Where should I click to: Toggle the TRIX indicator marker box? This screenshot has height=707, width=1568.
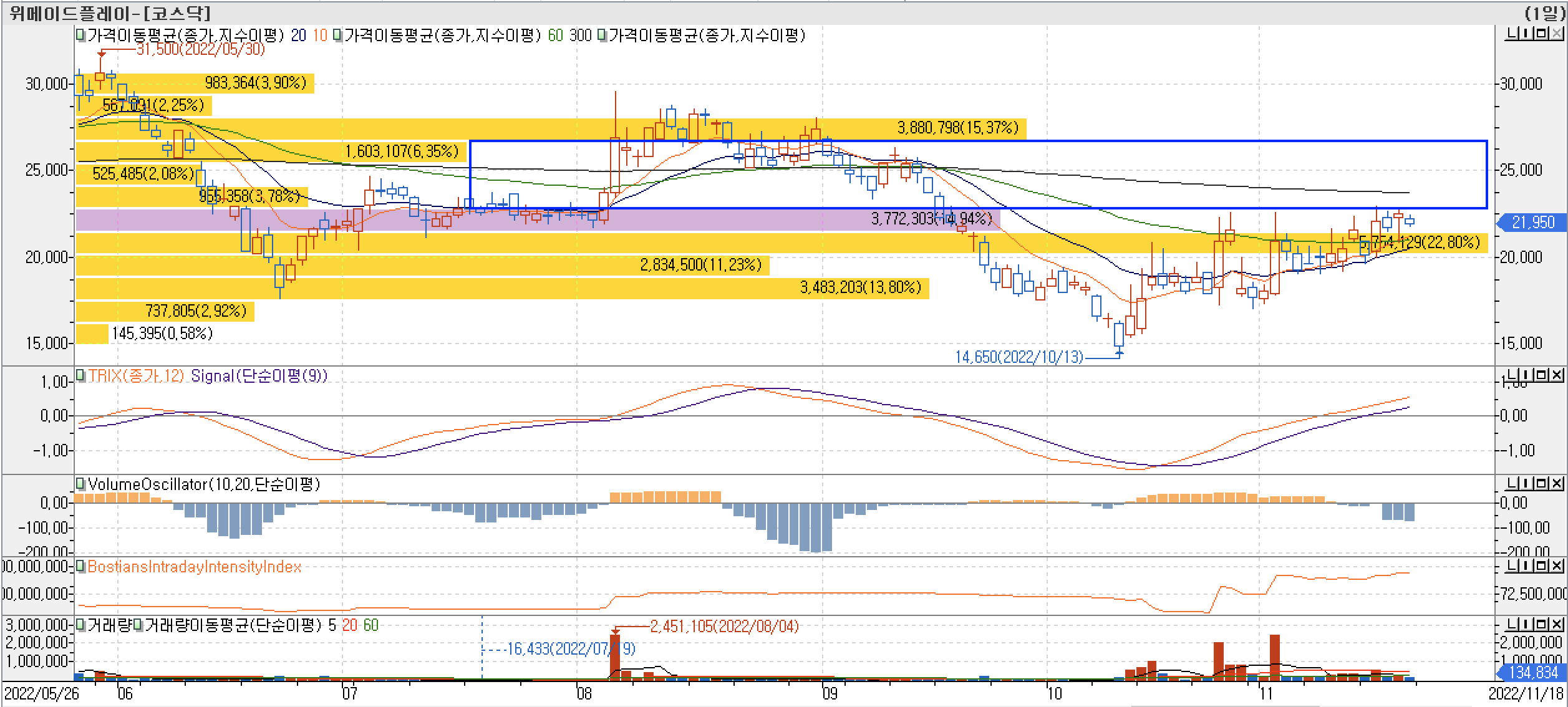click(80, 375)
